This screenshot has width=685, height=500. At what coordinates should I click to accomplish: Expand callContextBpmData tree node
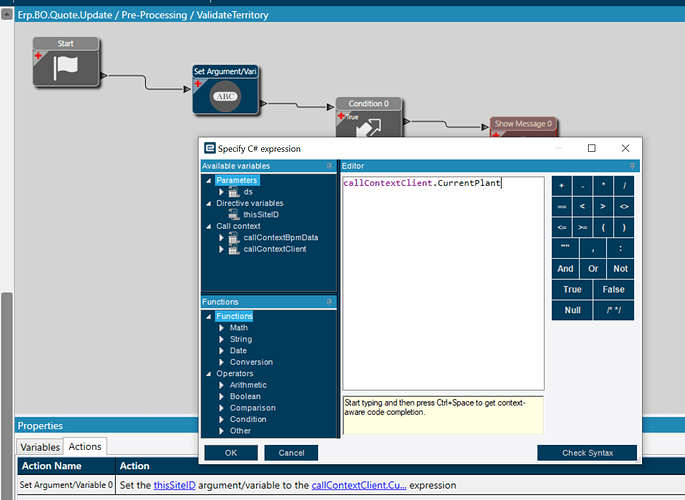[x=221, y=238]
